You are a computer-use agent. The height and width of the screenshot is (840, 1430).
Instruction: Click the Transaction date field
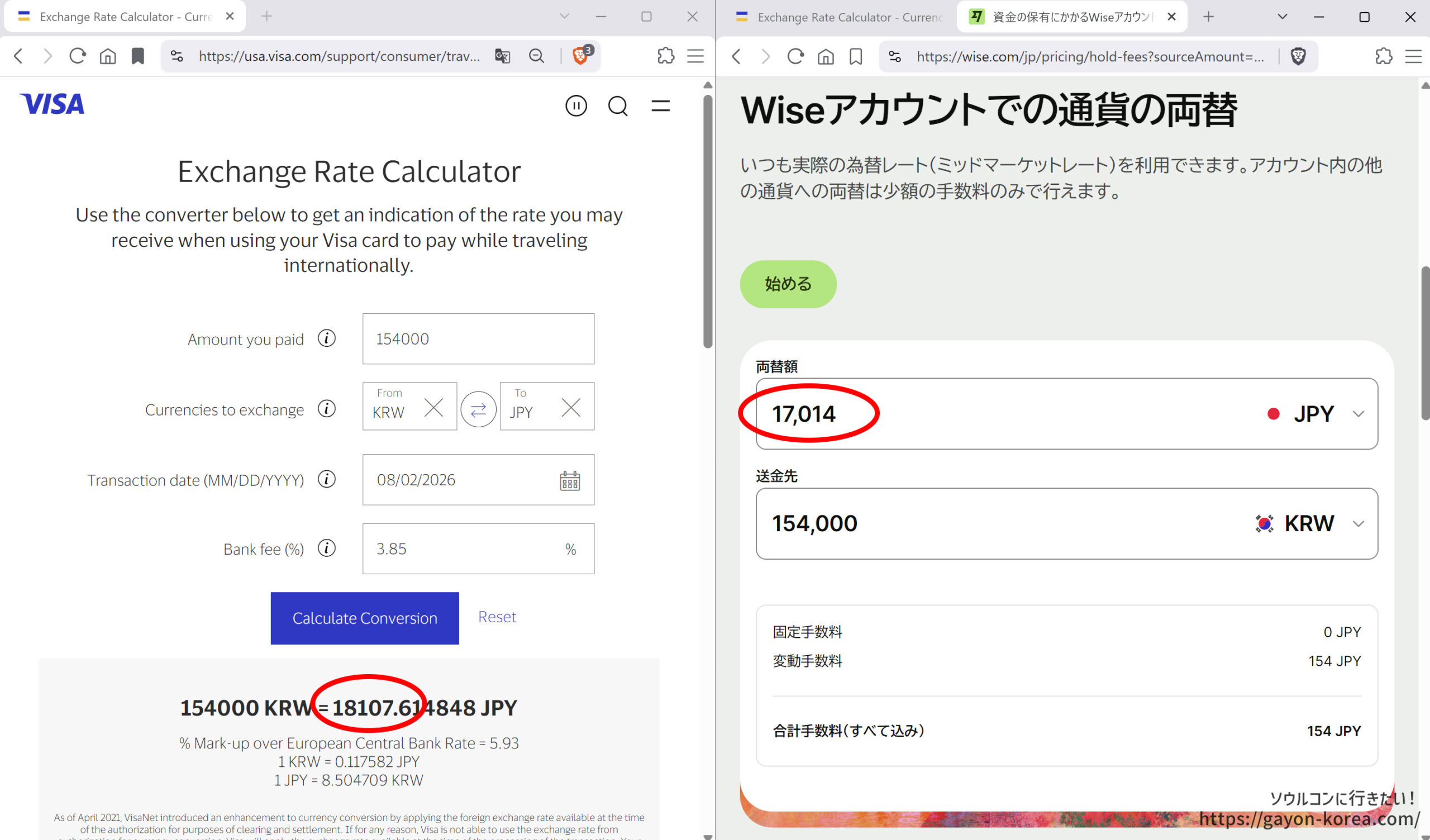click(478, 480)
